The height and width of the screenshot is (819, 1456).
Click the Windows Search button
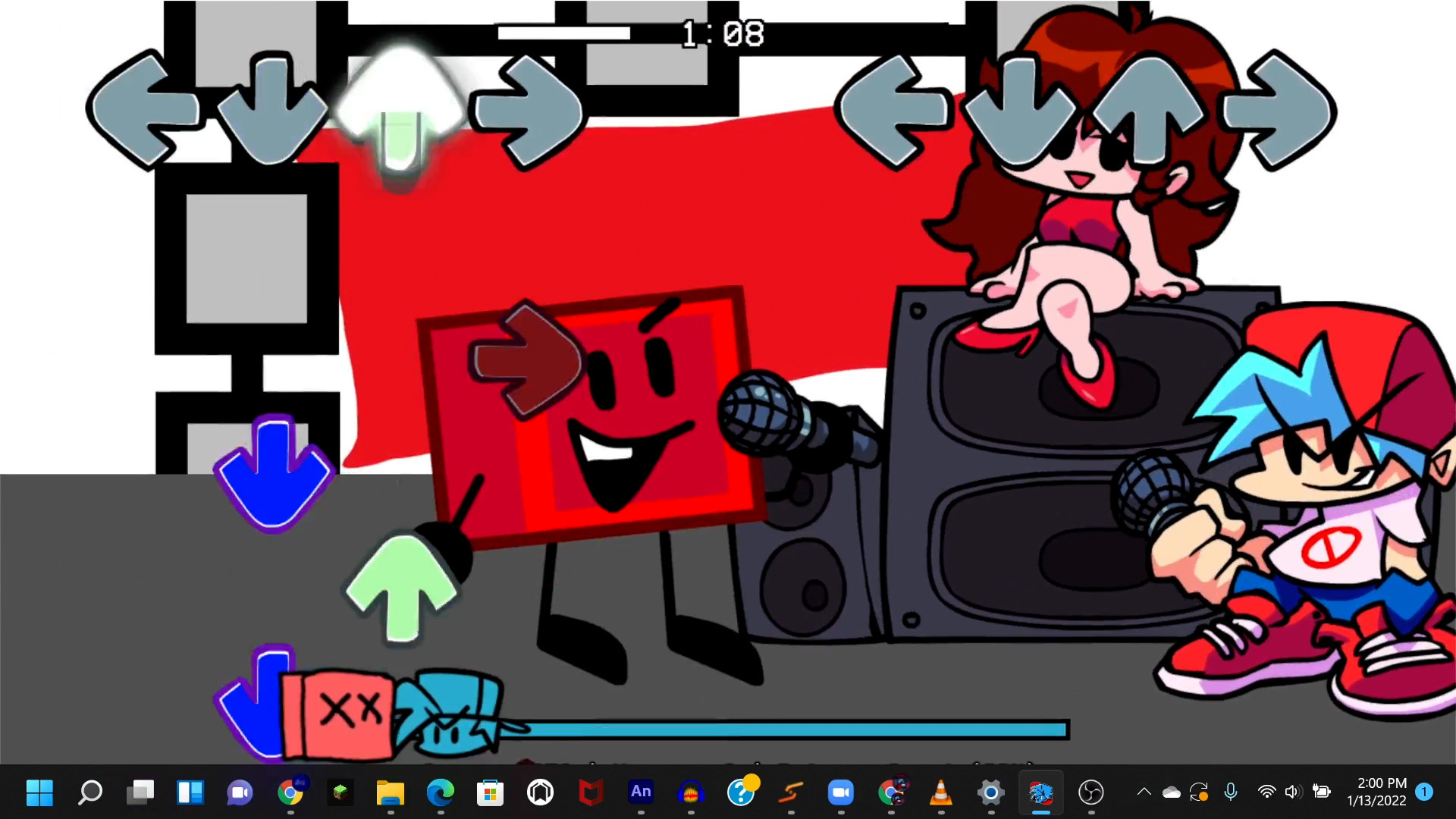pos(90,793)
